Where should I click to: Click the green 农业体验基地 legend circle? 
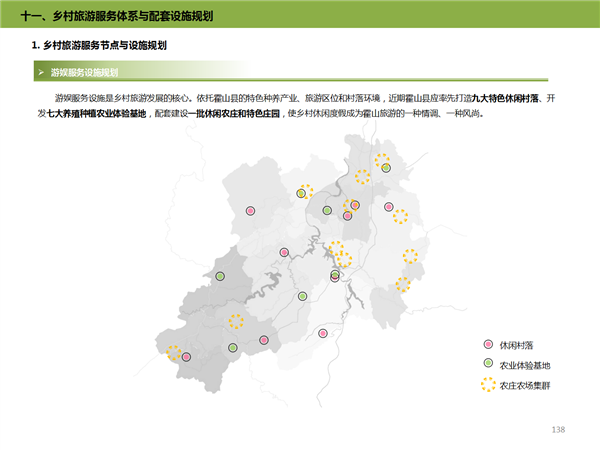[487, 363]
